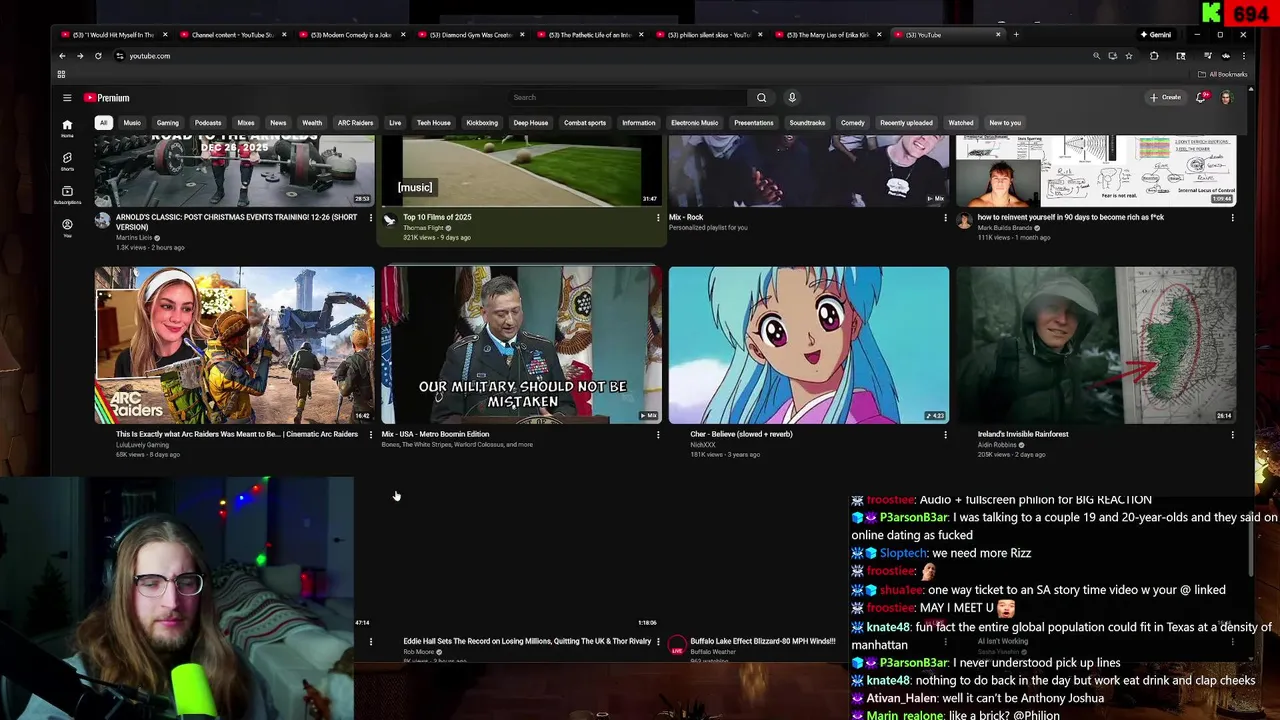Open Buffalo Lake Effect Blizzard live video
The width and height of the screenshot is (1280, 720).
click(x=762, y=641)
